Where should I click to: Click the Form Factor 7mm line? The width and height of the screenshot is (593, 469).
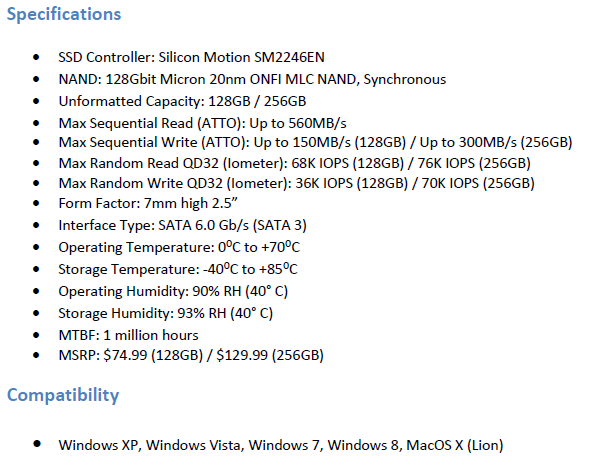(x=148, y=203)
